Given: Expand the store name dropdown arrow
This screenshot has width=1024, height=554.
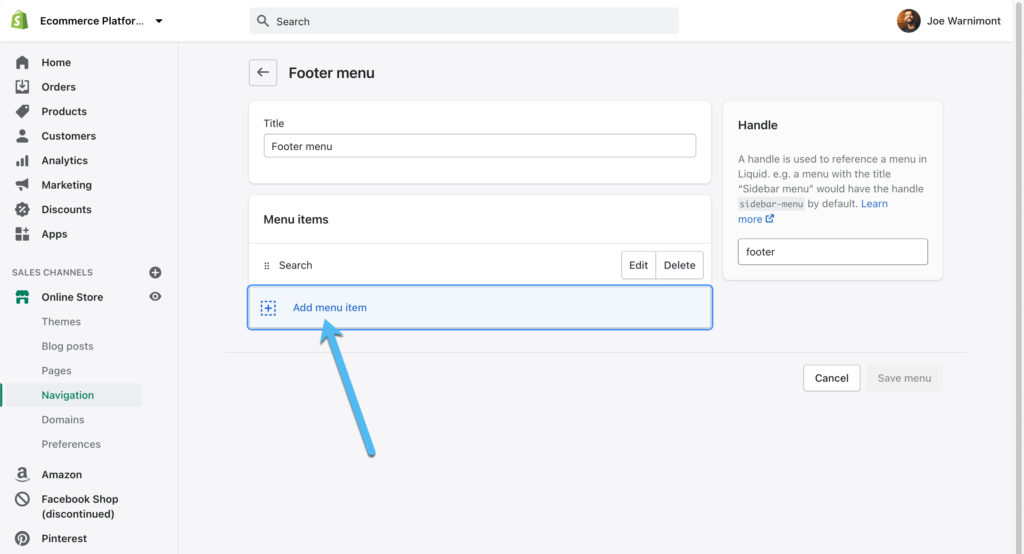Looking at the screenshot, I should (x=159, y=21).
